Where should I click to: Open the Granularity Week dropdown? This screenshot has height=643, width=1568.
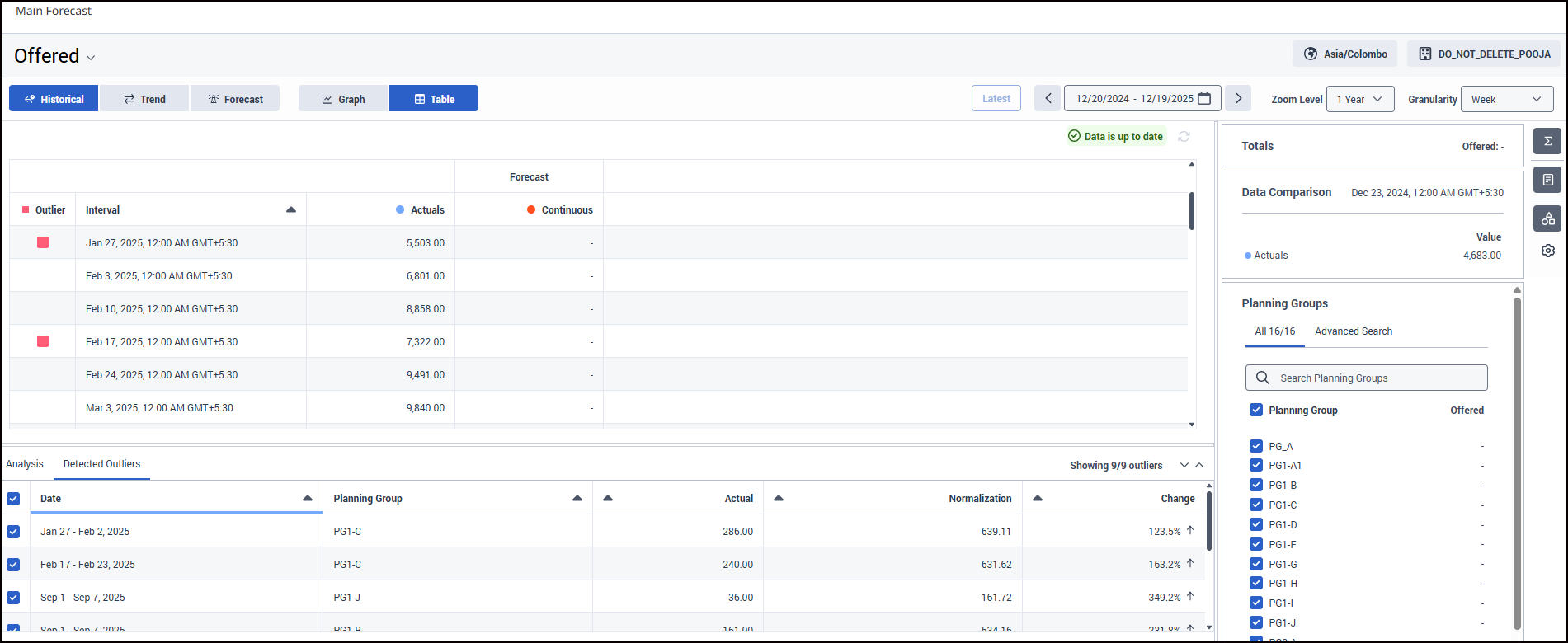pos(1507,99)
